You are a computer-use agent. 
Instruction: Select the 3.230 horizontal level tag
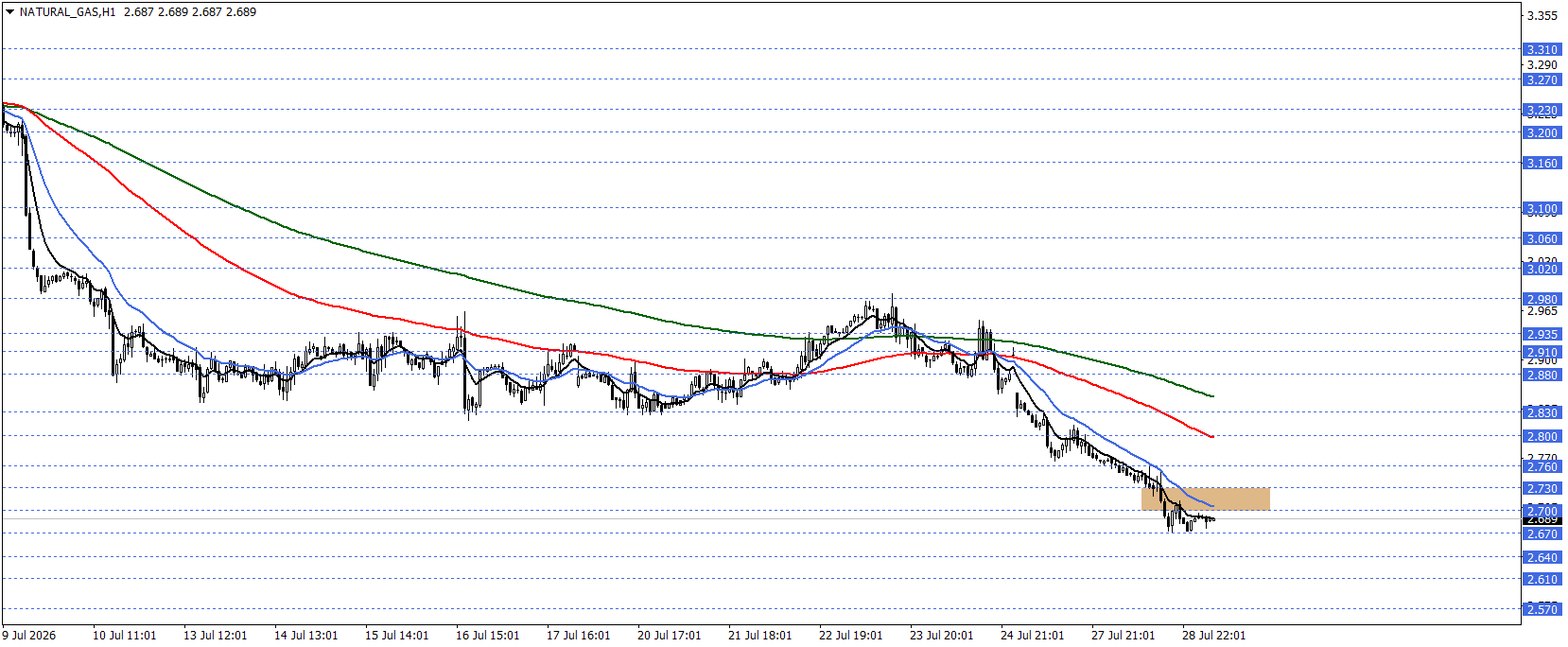click(x=1542, y=110)
